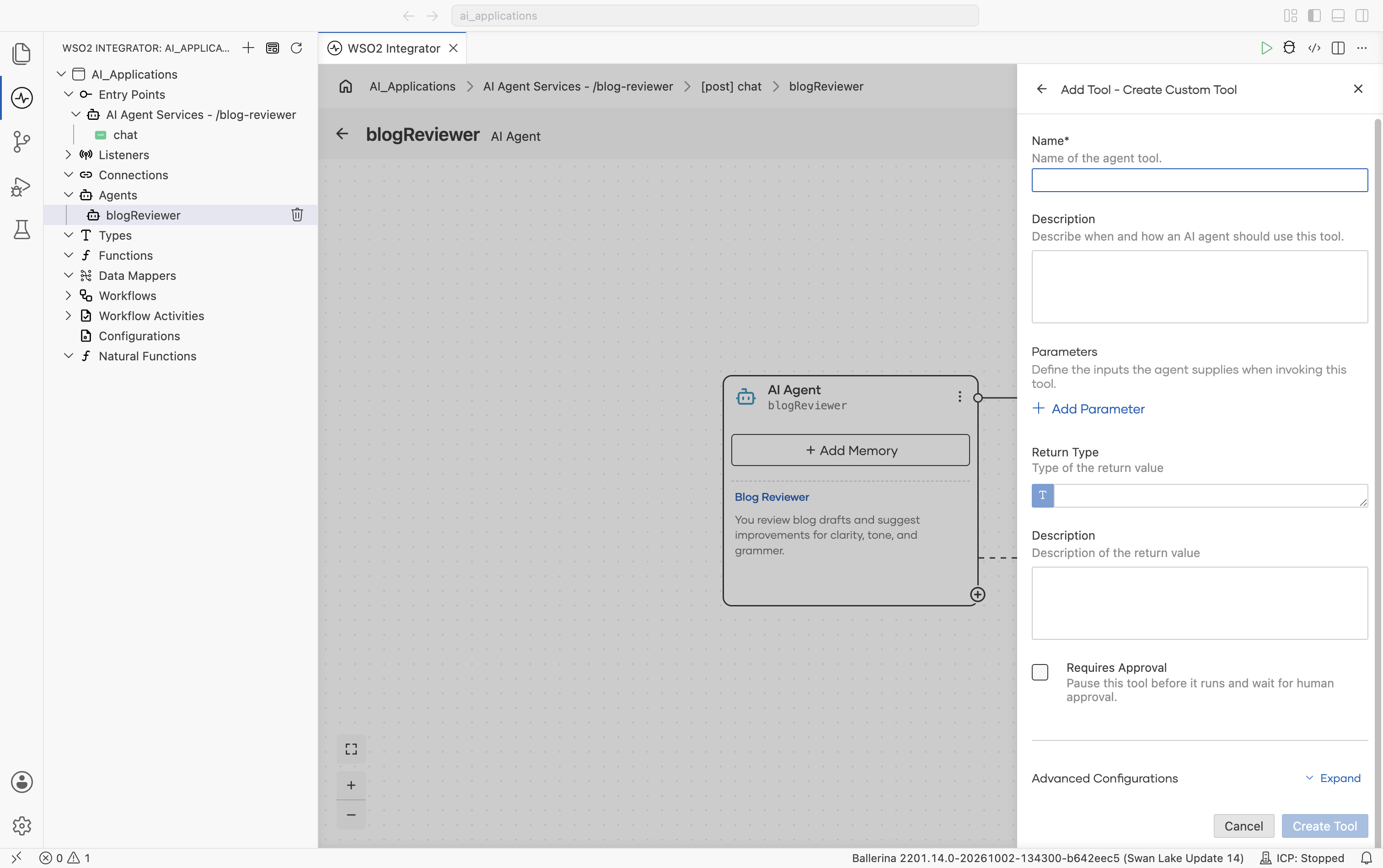
Task: Open the WSO2 Integrator activity icon
Action: 22,97
